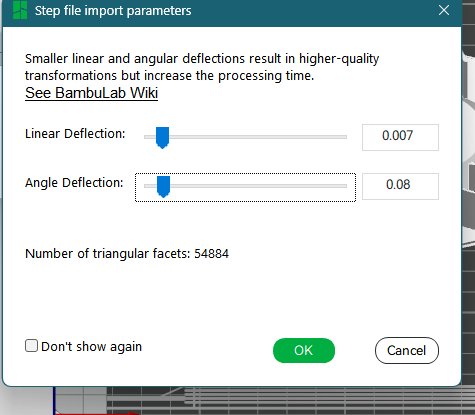
Task: Click Linear Deflection track right of the handle
Action: [258, 137]
